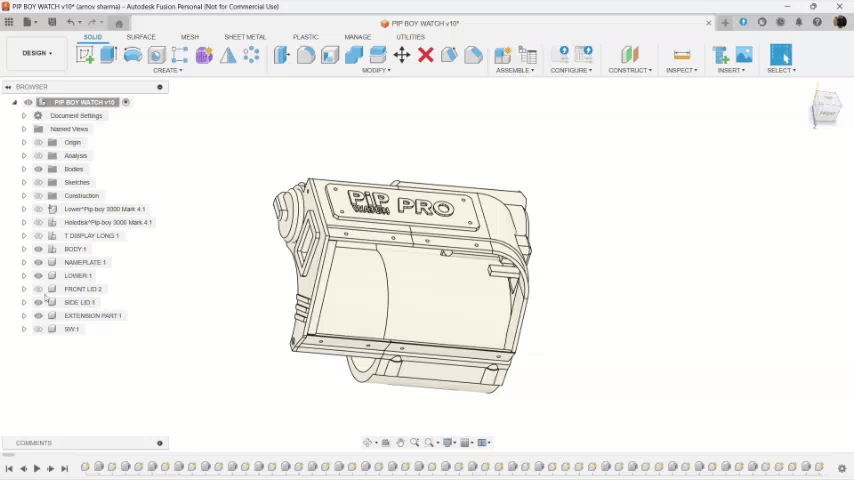This screenshot has height=480, width=854.
Task: Select the Move/Copy tool
Action: tap(402, 54)
